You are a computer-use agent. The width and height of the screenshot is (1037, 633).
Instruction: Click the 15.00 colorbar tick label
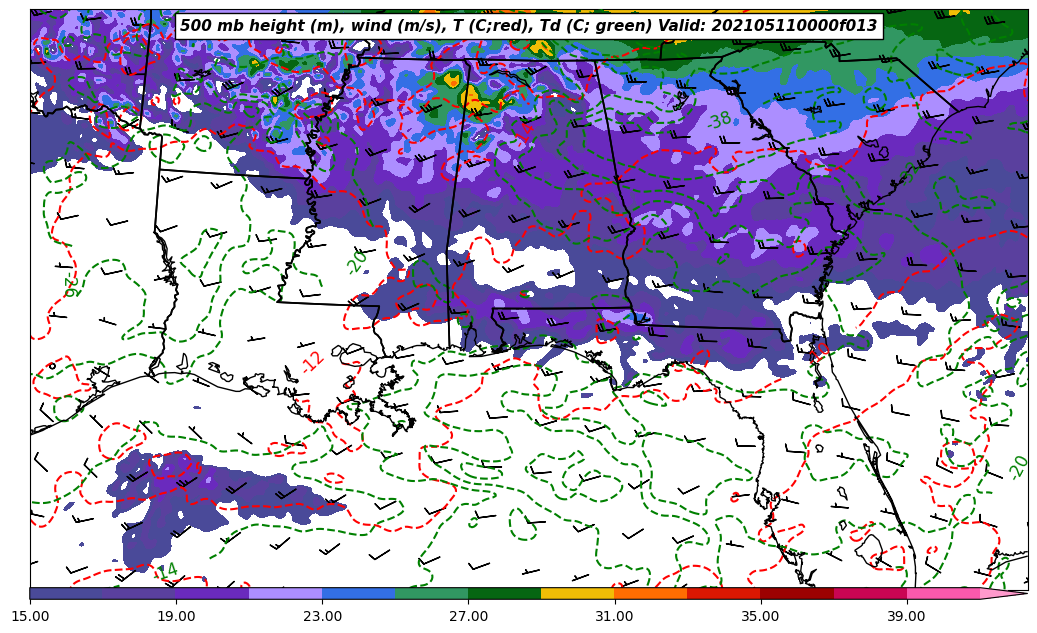(30, 616)
